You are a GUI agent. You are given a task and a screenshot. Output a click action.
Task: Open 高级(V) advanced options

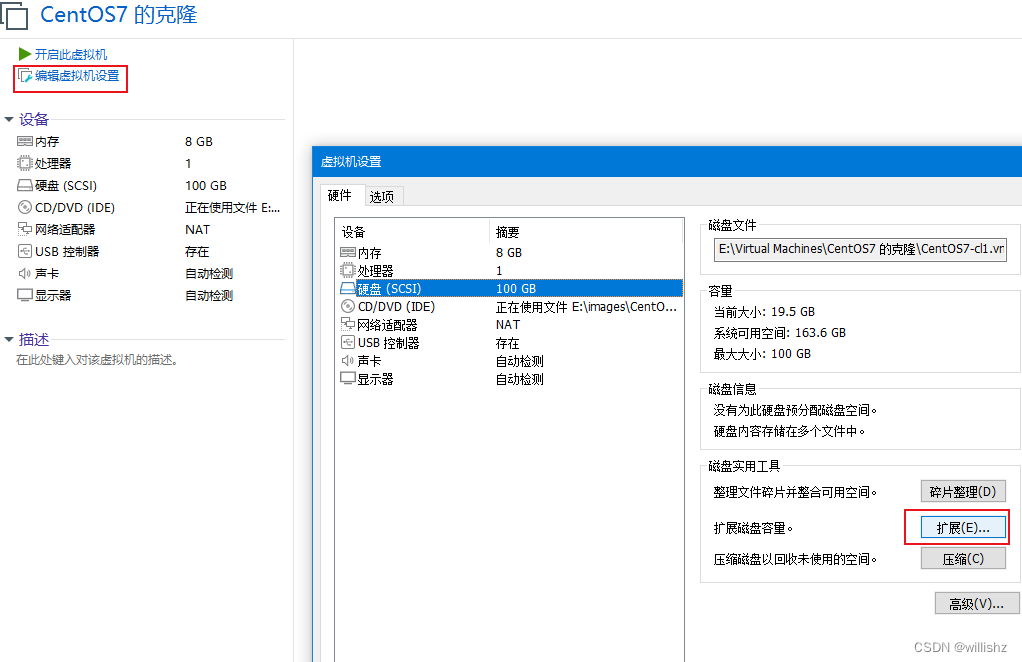tap(977, 603)
